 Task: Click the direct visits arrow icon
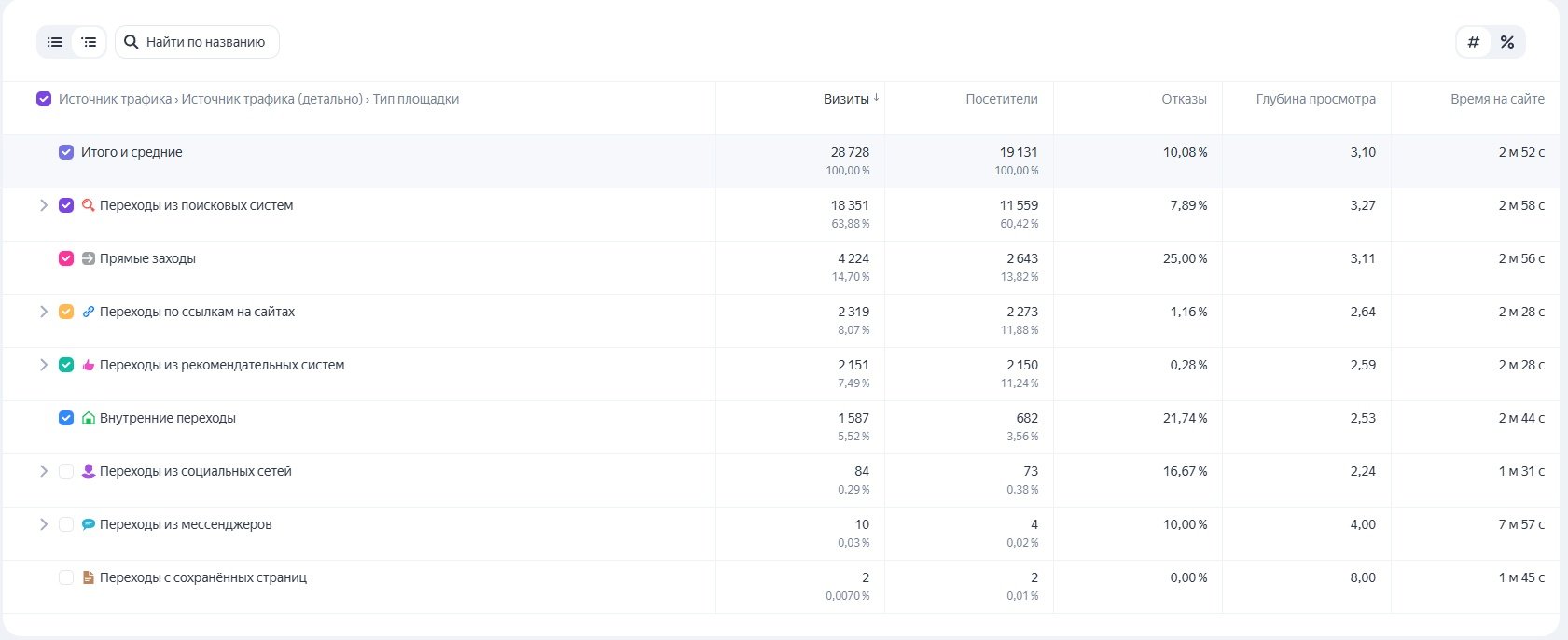89,258
